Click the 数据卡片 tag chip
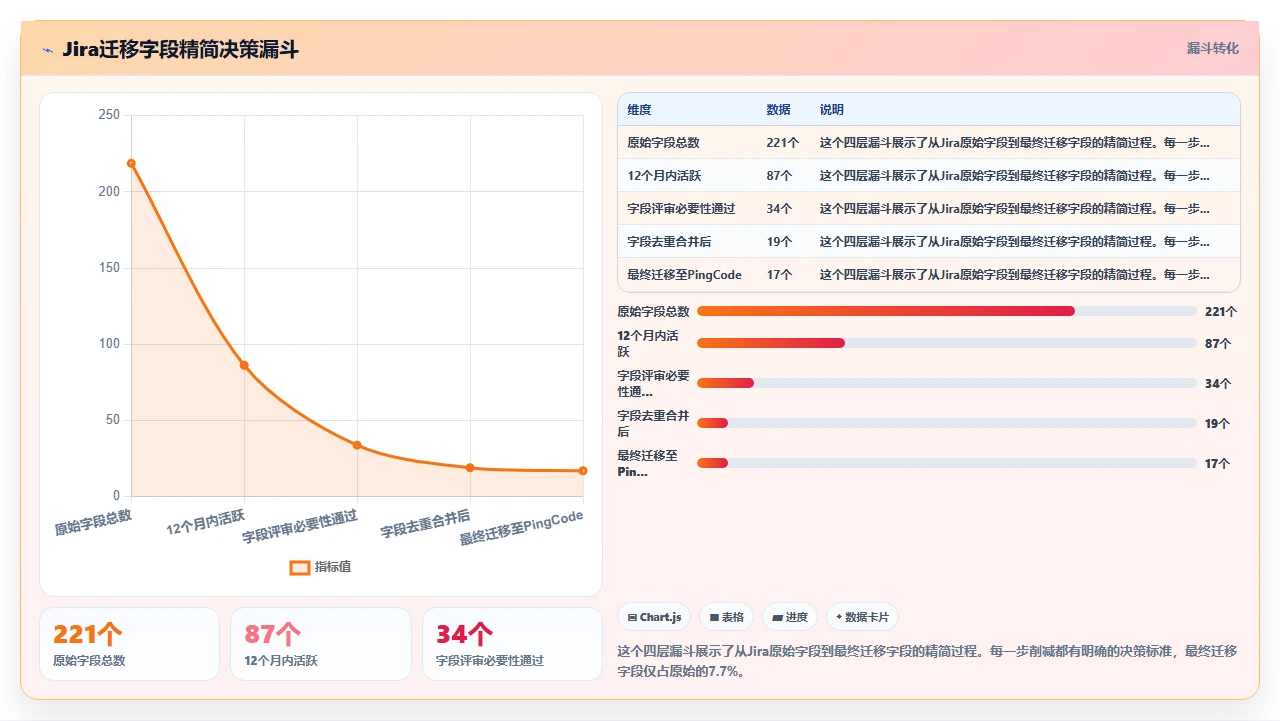 point(862,617)
